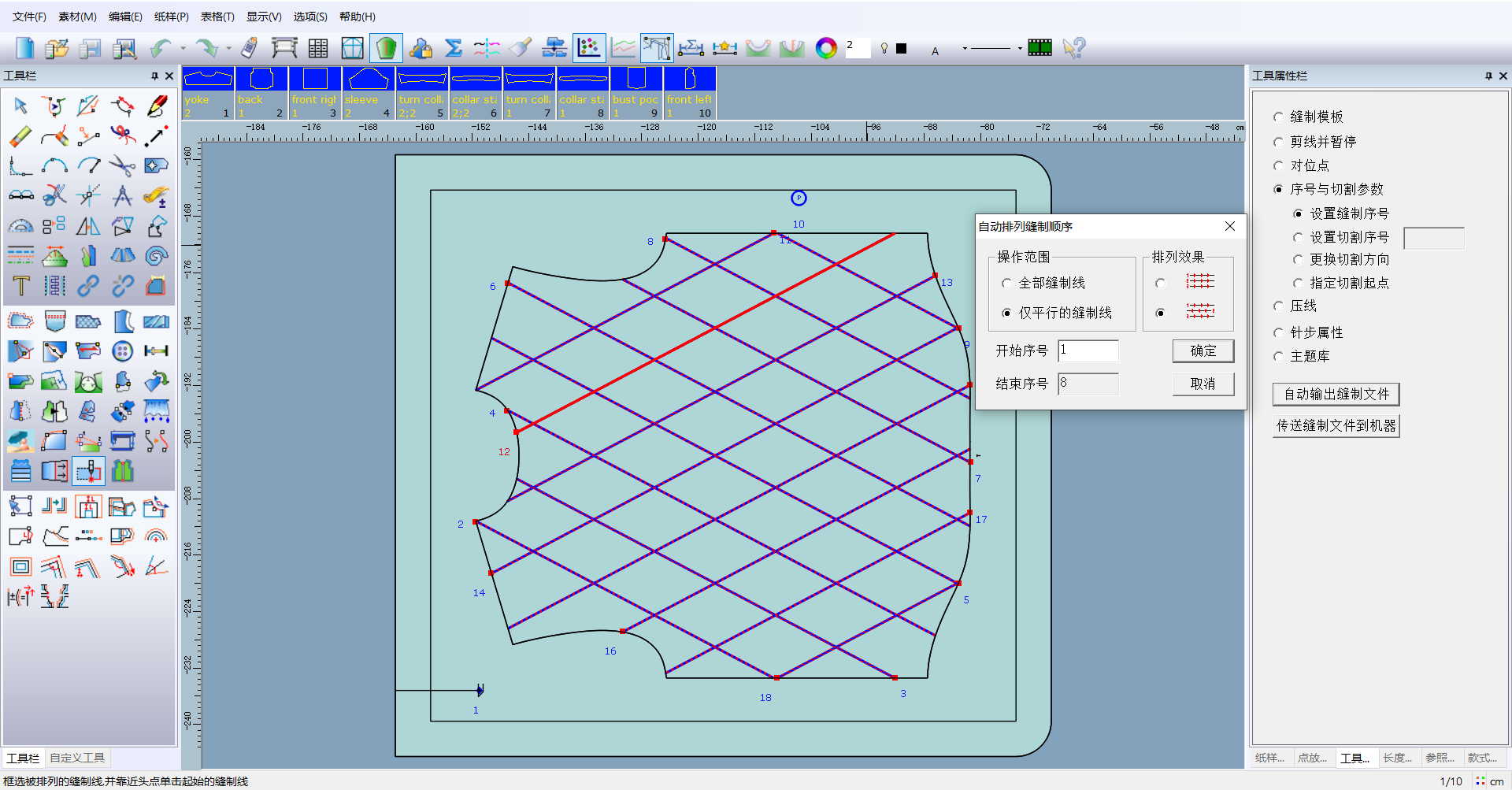The width and height of the screenshot is (1512, 790).
Task: Choose the eraser tool in the toolbox
Action: click(x=20, y=135)
